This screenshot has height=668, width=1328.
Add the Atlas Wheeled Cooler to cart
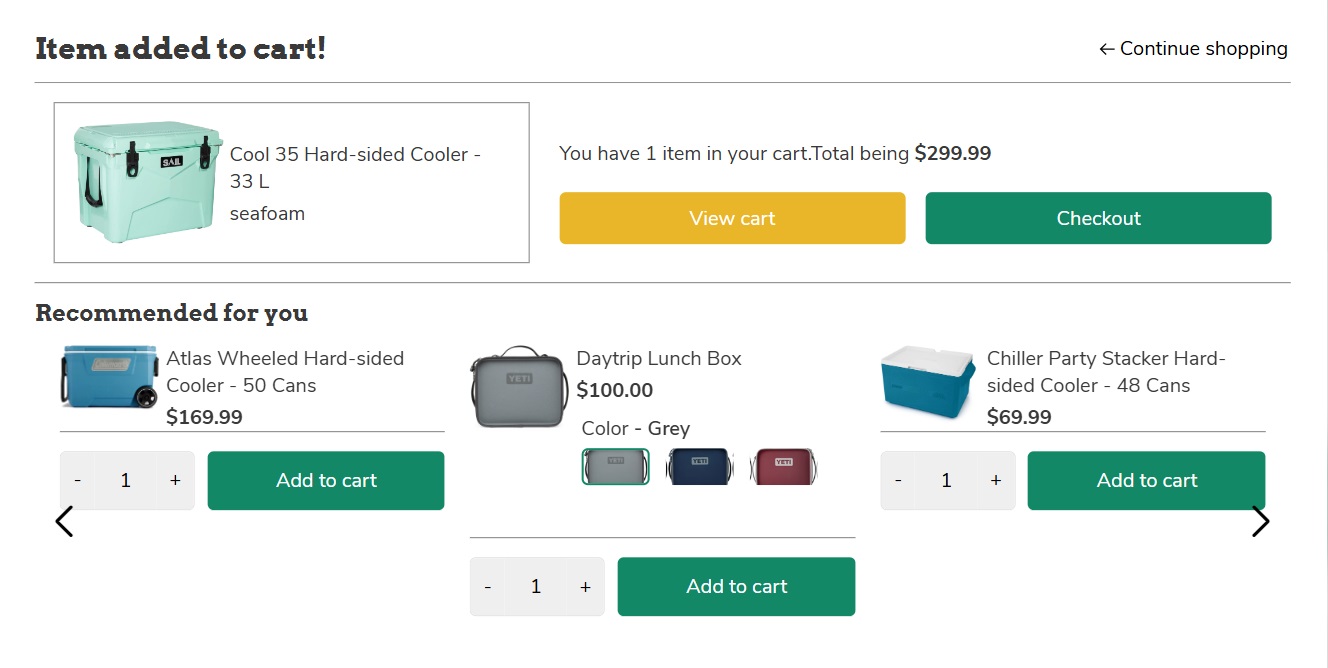click(x=326, y=480)
